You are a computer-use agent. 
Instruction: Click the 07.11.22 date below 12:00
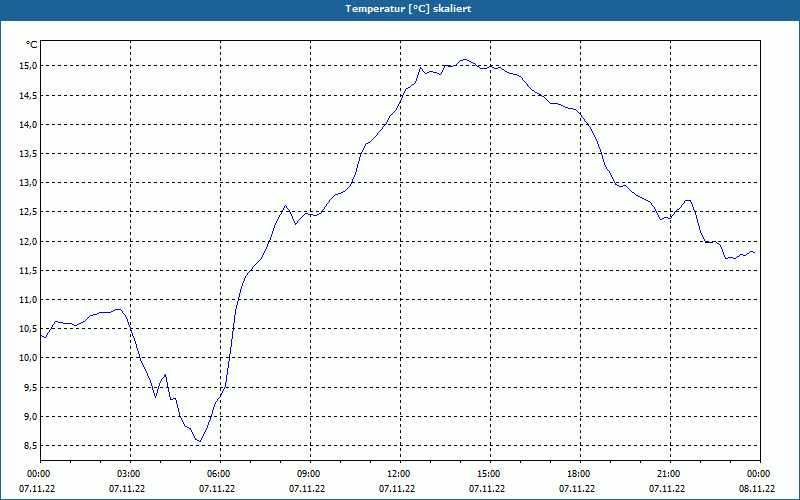tap(396, 488)
